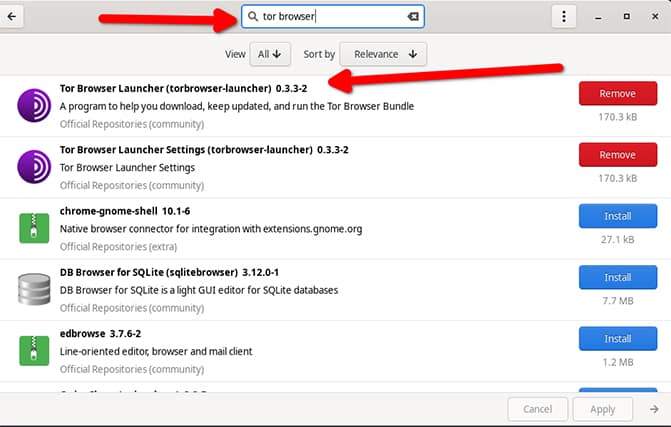Screen dimensions: 671x427
Task: Click the edbrowse green package icon
Action: click(x=34, y=350)
